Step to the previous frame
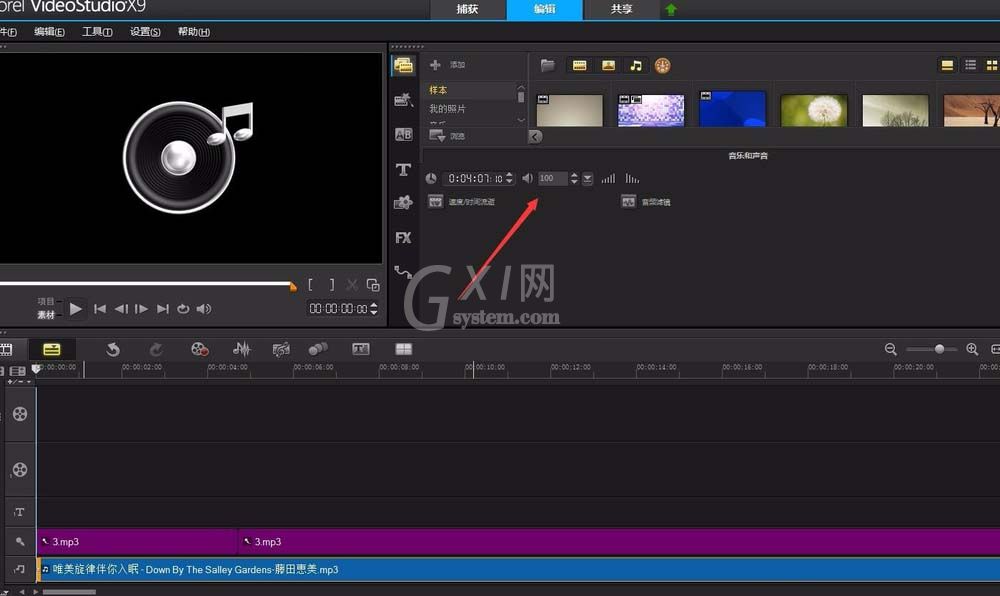1000x596 pixels. click(121, 309)
